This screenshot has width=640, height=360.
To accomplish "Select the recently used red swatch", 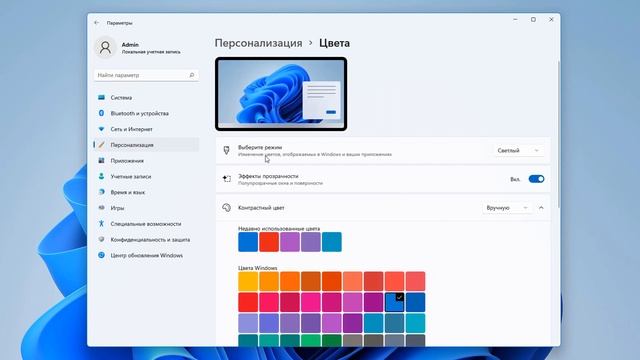I will 269,242.
